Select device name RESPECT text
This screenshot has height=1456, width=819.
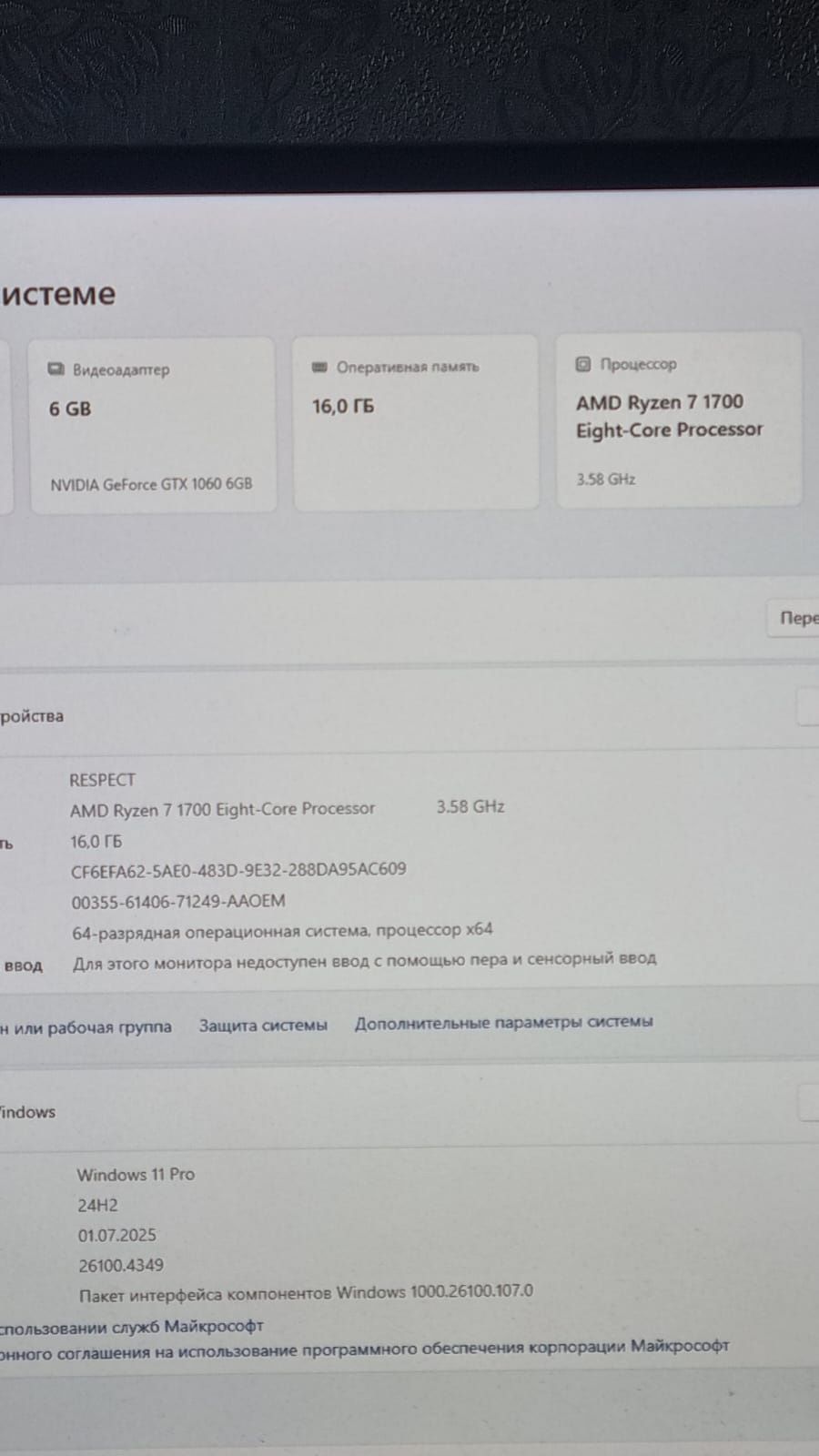[x=102, y=780]
